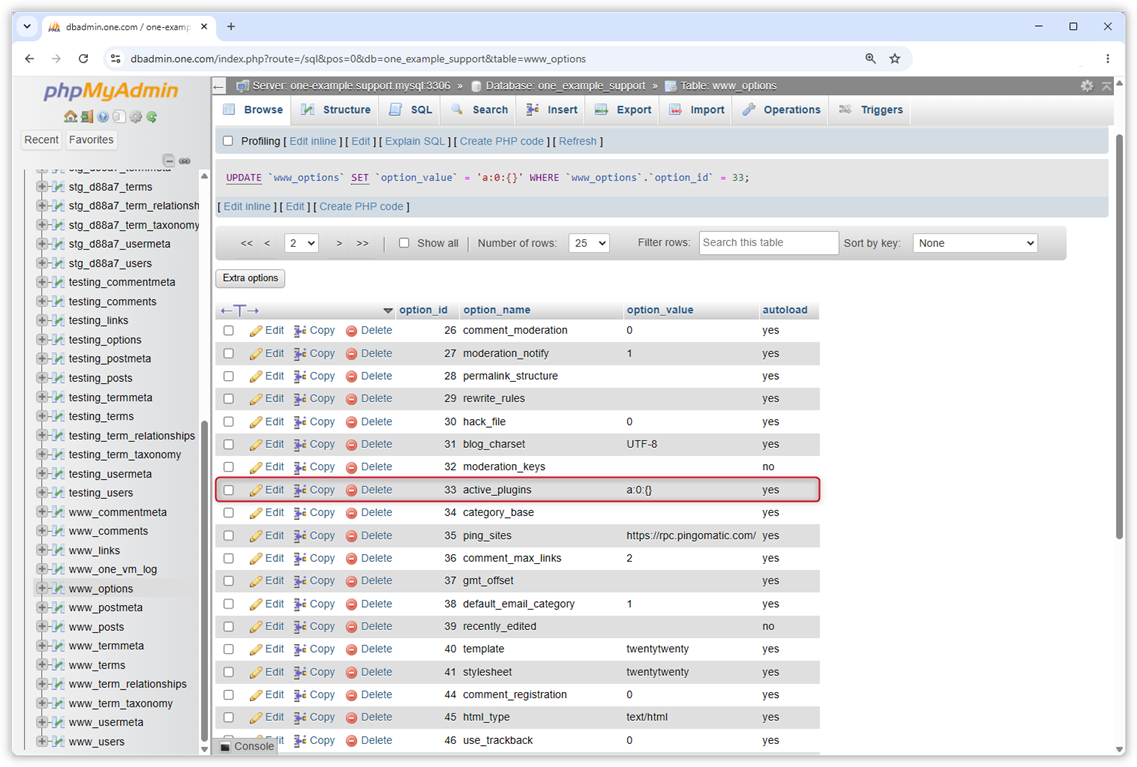
Task: Sort by the option_name column header
Action: tap(497, 310)
